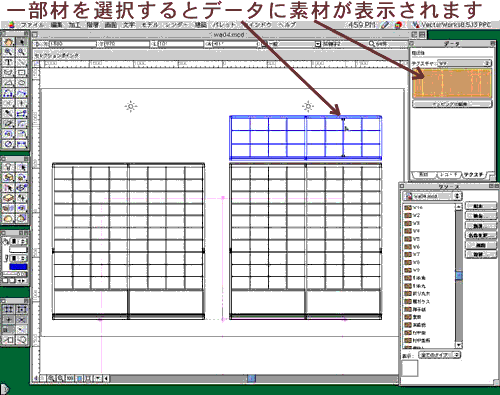The height and width of the screenshot is (395, 500).
Task: Expand the display type dropdown below the resource list
Action: pos(439,355)
